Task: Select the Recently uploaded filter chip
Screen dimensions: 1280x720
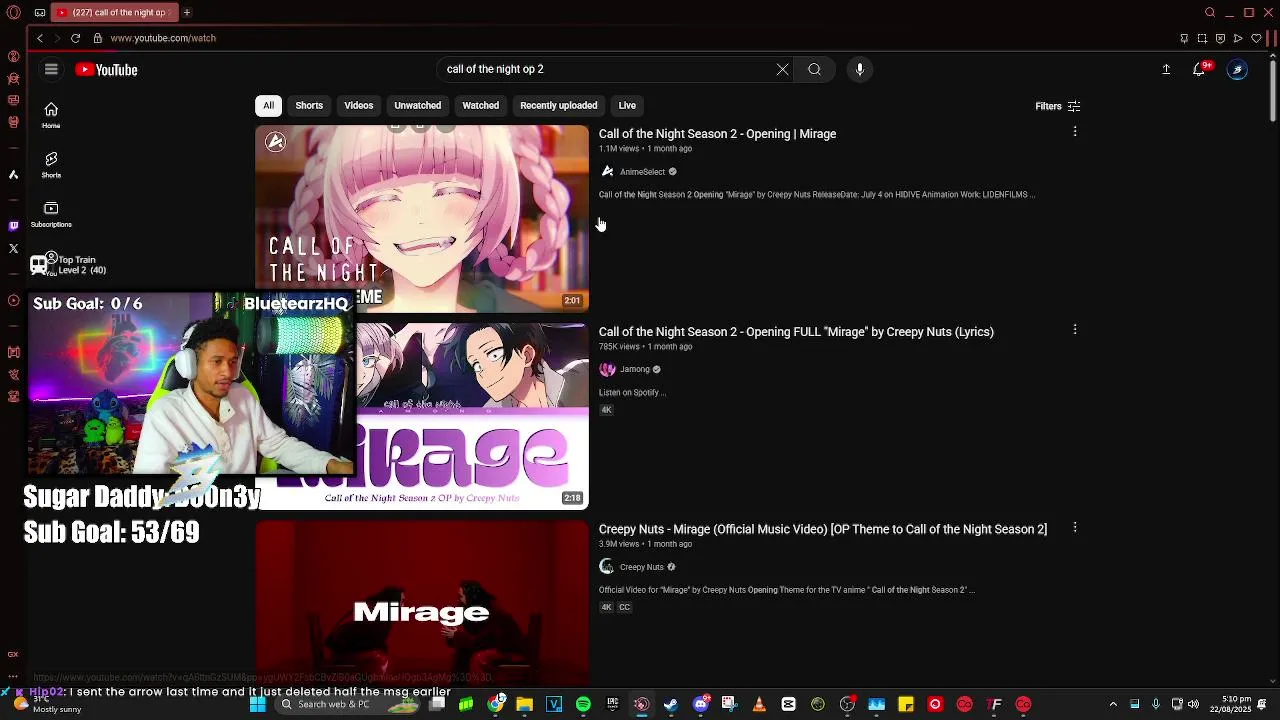Action: pos(558,105)
